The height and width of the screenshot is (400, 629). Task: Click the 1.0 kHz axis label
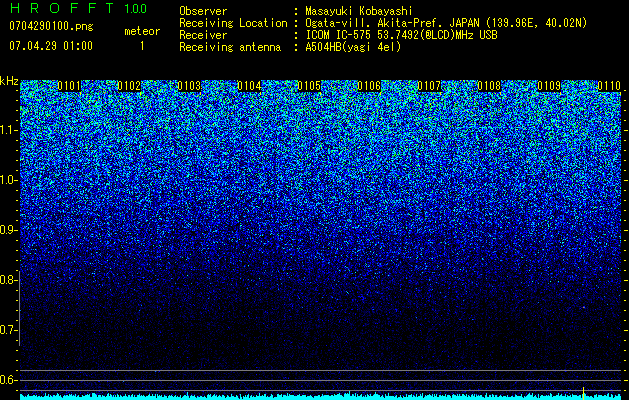(x=8, y=181)
